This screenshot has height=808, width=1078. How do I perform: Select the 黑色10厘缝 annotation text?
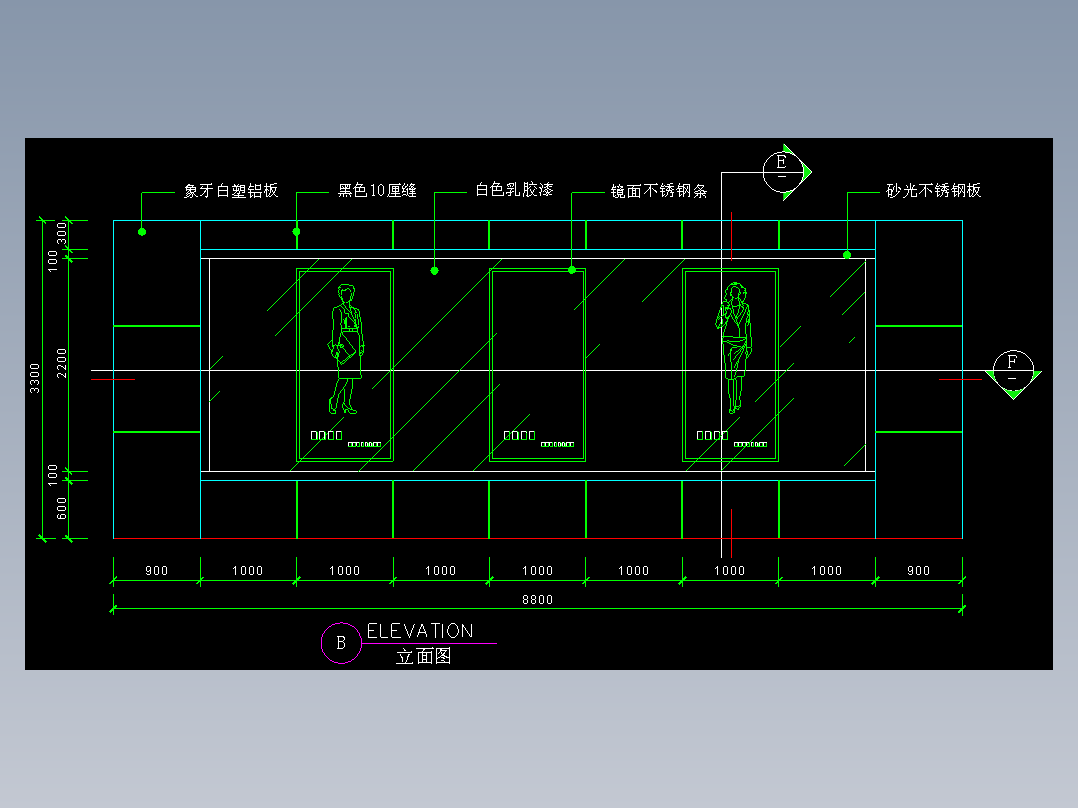point(377,190)
